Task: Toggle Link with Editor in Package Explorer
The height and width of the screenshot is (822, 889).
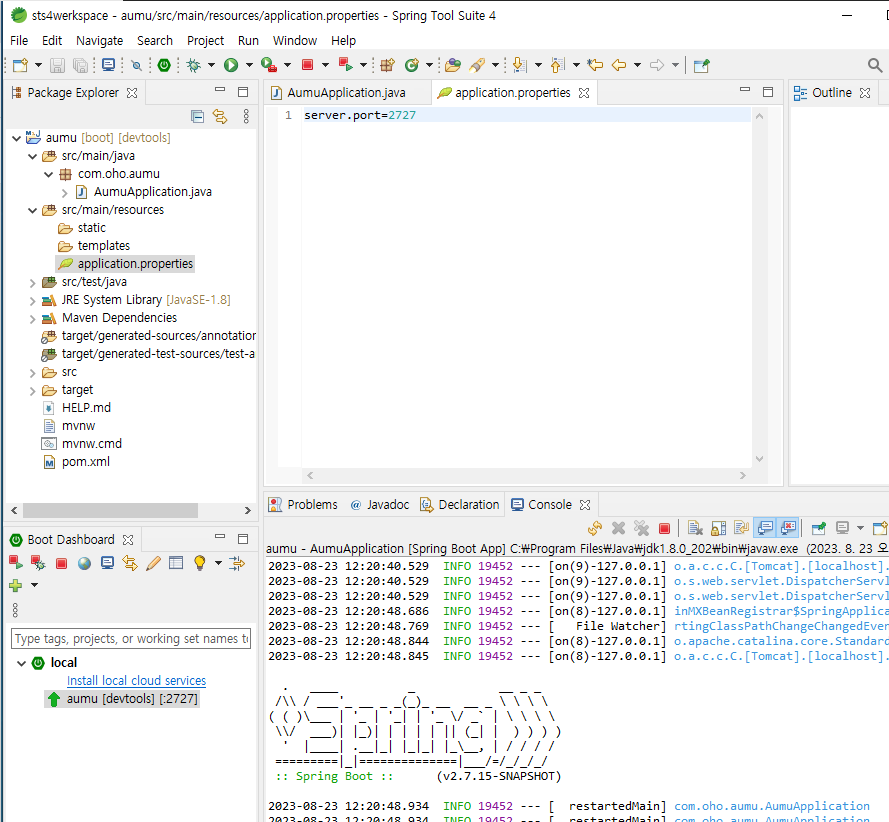Action: tap(220, 117)
